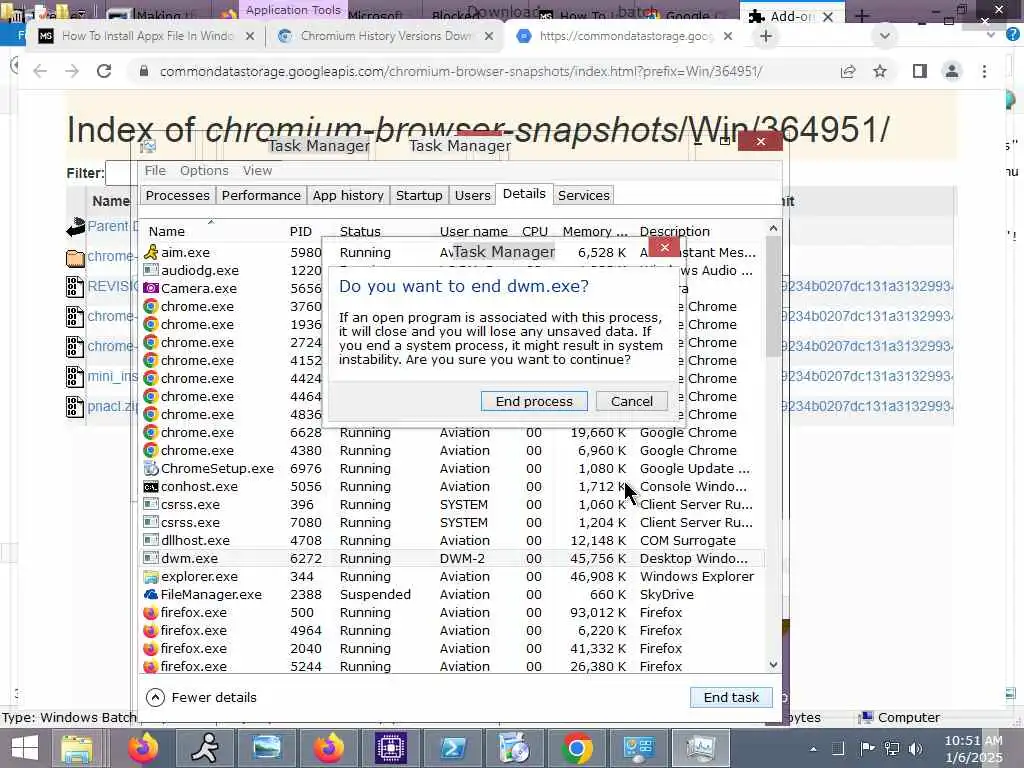Switch to the App history tab
Viewport: 1024px width, 768px height.
click(x=347, y=195)
